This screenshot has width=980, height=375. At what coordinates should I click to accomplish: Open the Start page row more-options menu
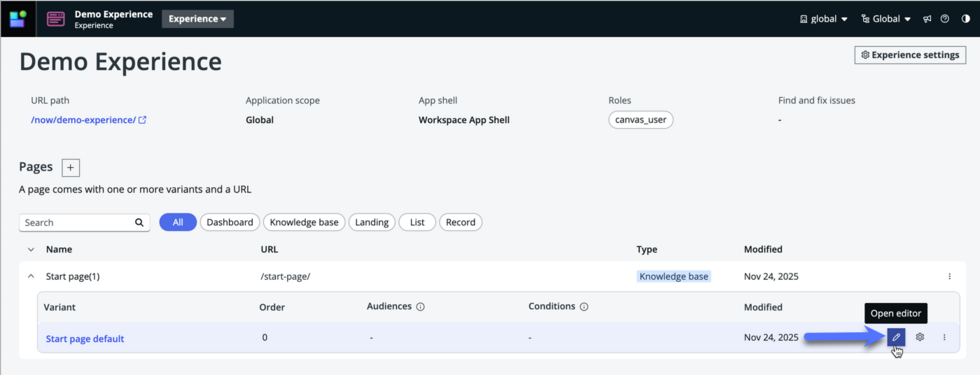point(949,276)
